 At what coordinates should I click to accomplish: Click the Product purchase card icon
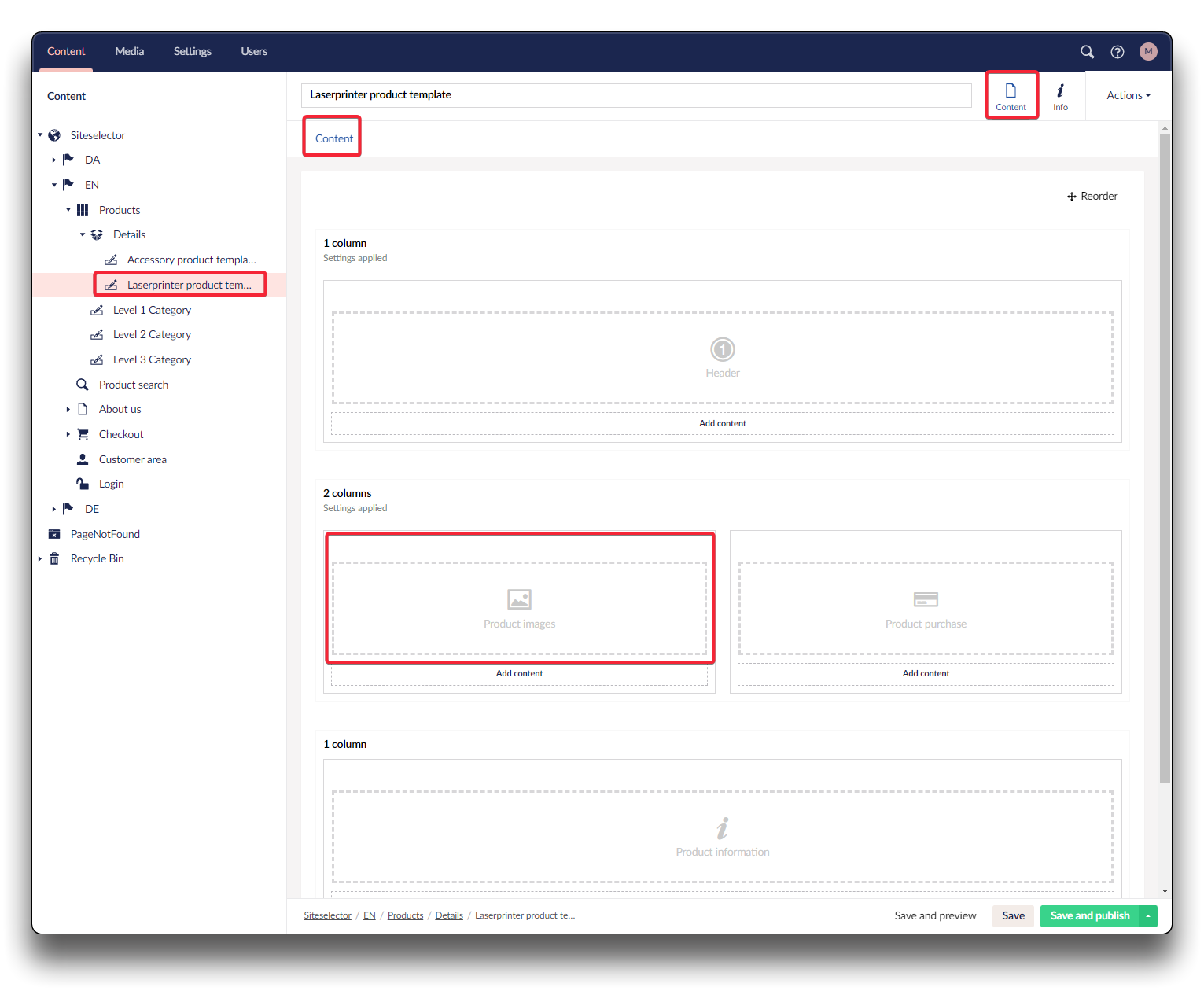point(926,599)
